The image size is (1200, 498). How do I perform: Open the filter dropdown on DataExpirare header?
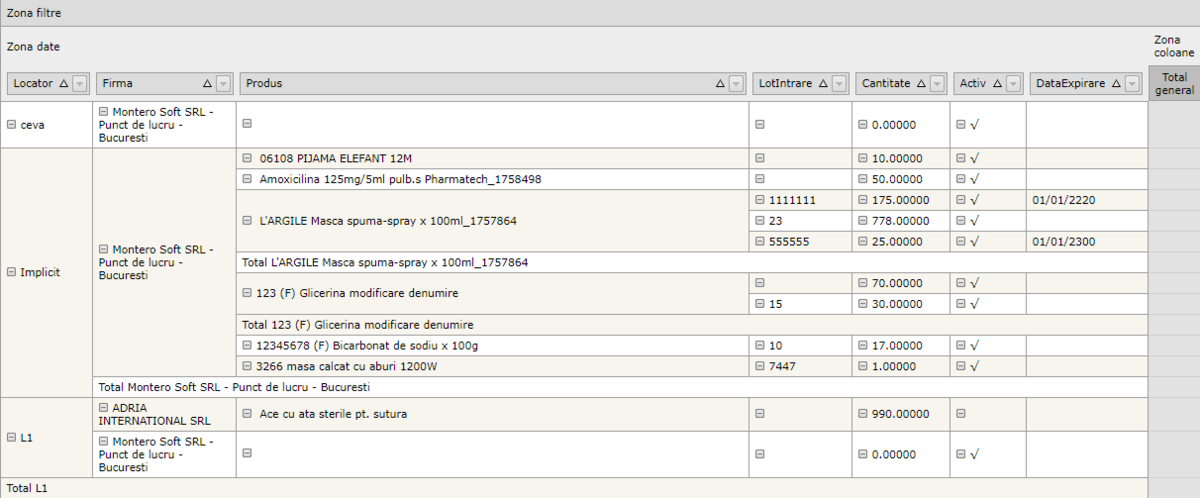pyautogui.click(x=1131, y=84)
